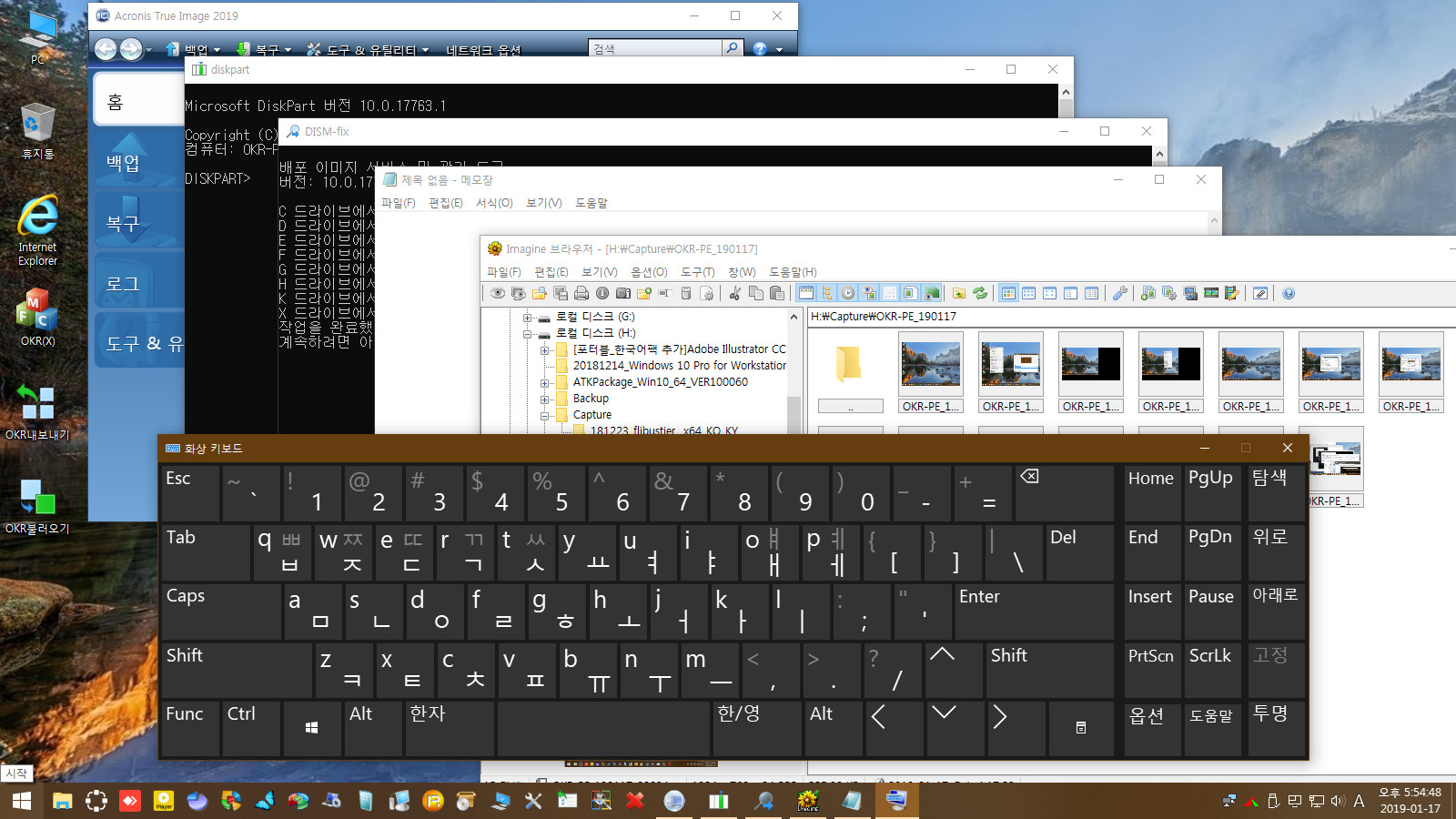Toggle the folder tree panel icon in Imagine toolbar
1456x819 pixels.
tap(827, 293)
